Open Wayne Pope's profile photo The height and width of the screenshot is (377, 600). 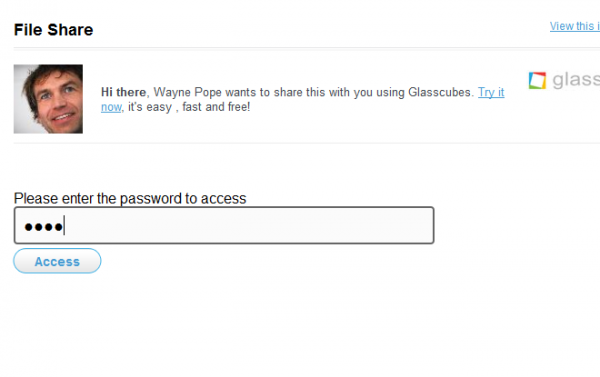(x=48, y=99)
